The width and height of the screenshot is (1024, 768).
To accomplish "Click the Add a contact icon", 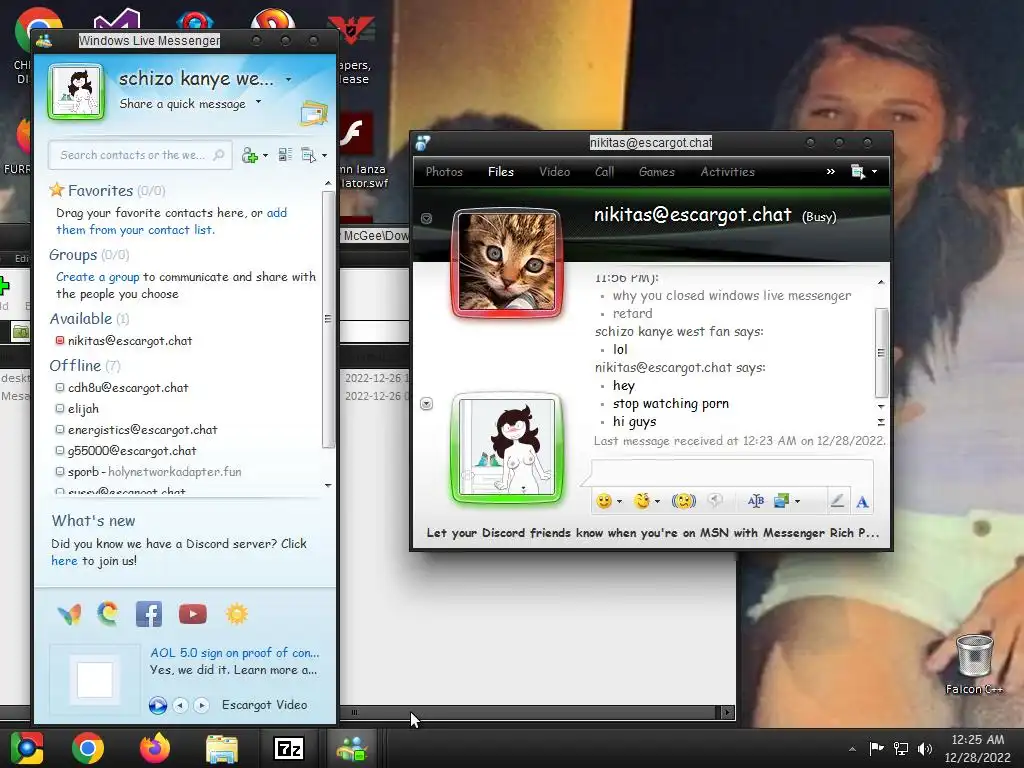I will point(249,155).
